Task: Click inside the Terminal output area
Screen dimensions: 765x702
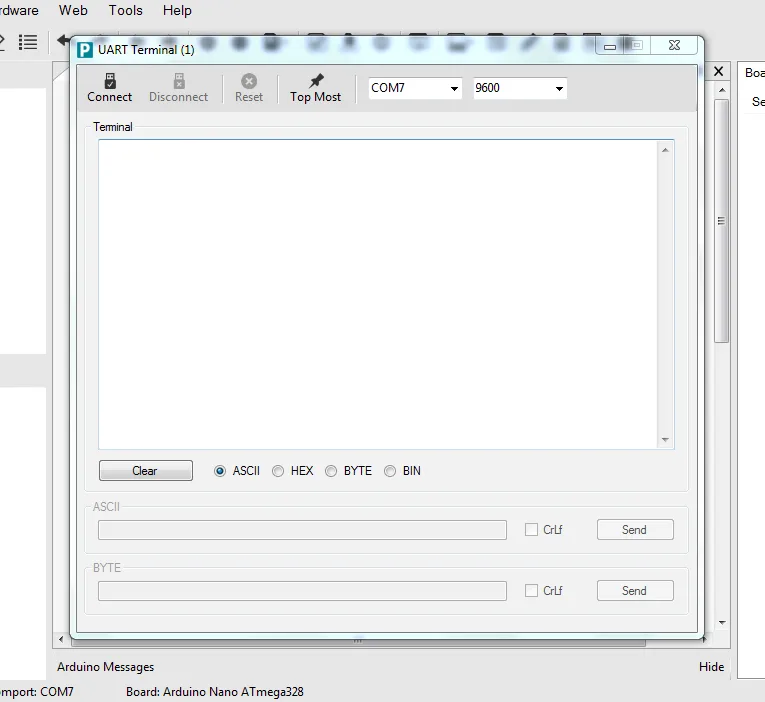Action: (378, 294)
